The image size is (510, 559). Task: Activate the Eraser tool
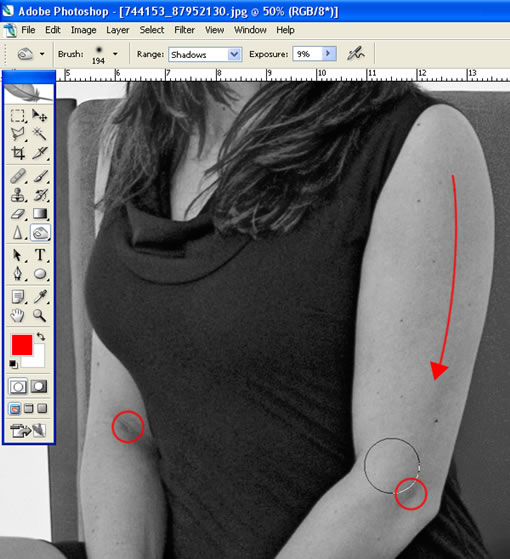tap(17, 214)
